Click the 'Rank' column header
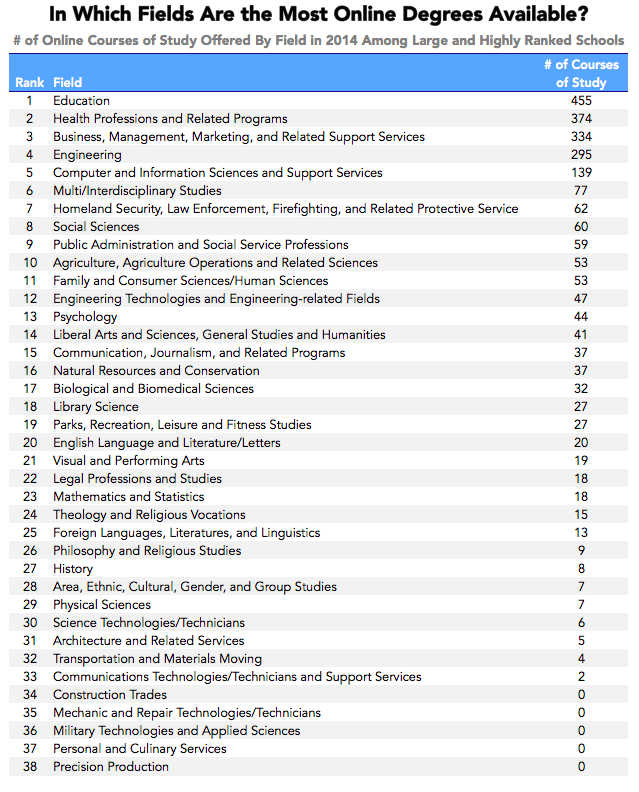This screenshot has height=792, width=639. click(x=29, y=82)
